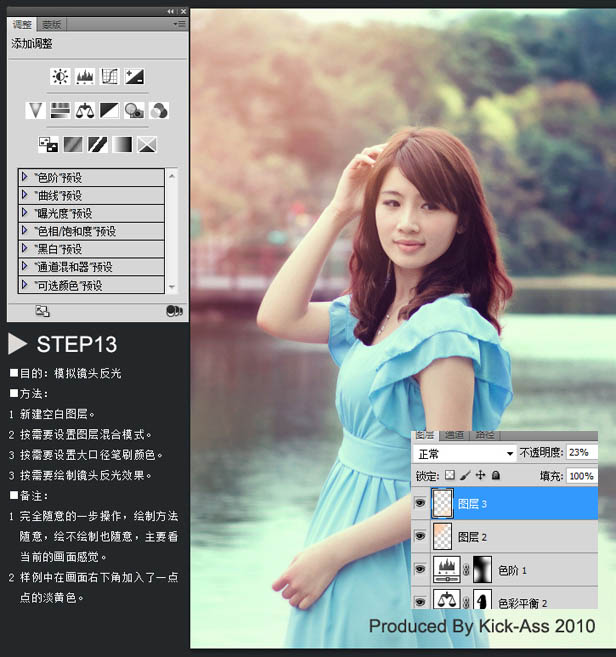616x657 pixels.
Task: Expand the "色阶"预设 preset list
Action: pyautogui.click(x=25, y=177)
